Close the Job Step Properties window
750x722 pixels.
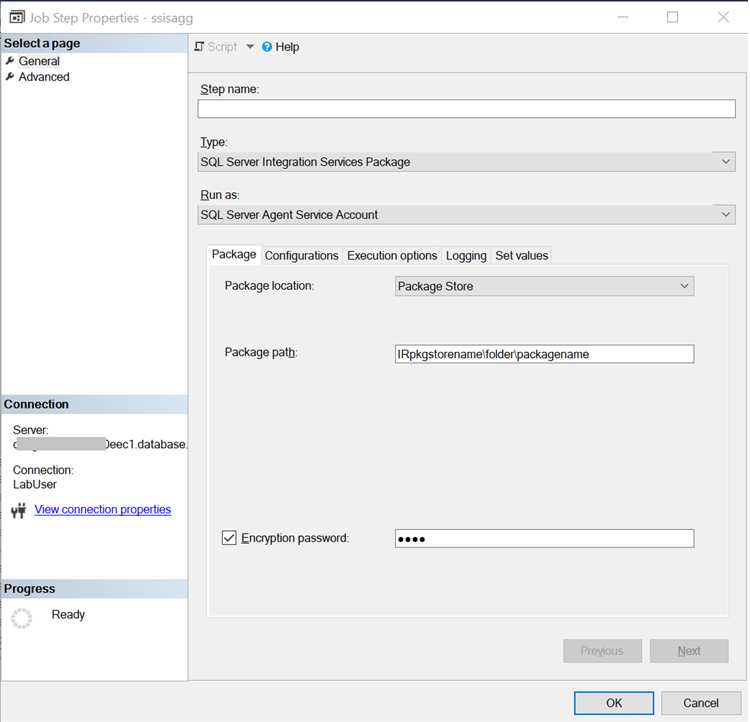723,17
